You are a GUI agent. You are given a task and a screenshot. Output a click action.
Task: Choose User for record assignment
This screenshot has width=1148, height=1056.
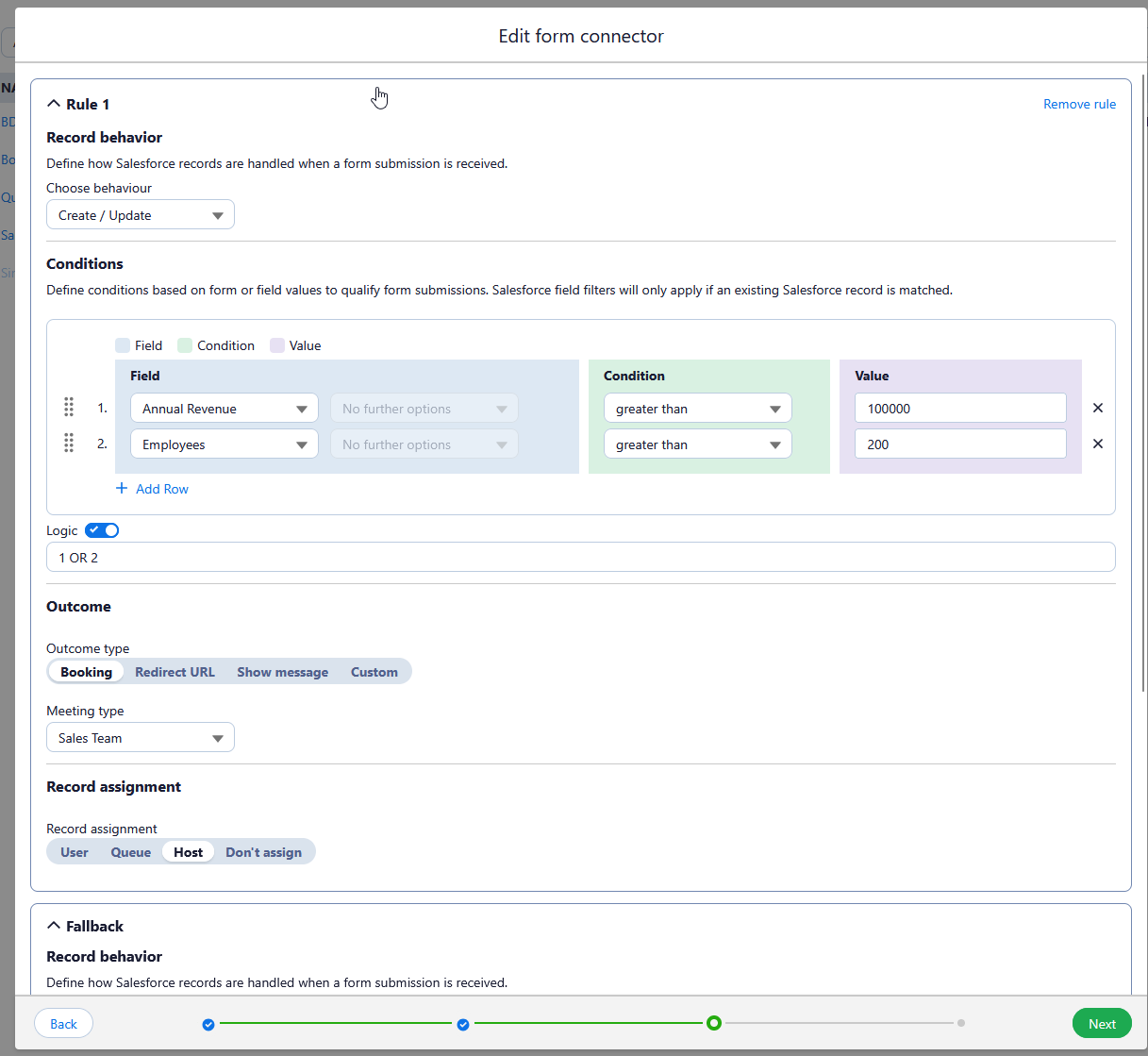click(x=75, y=852)
